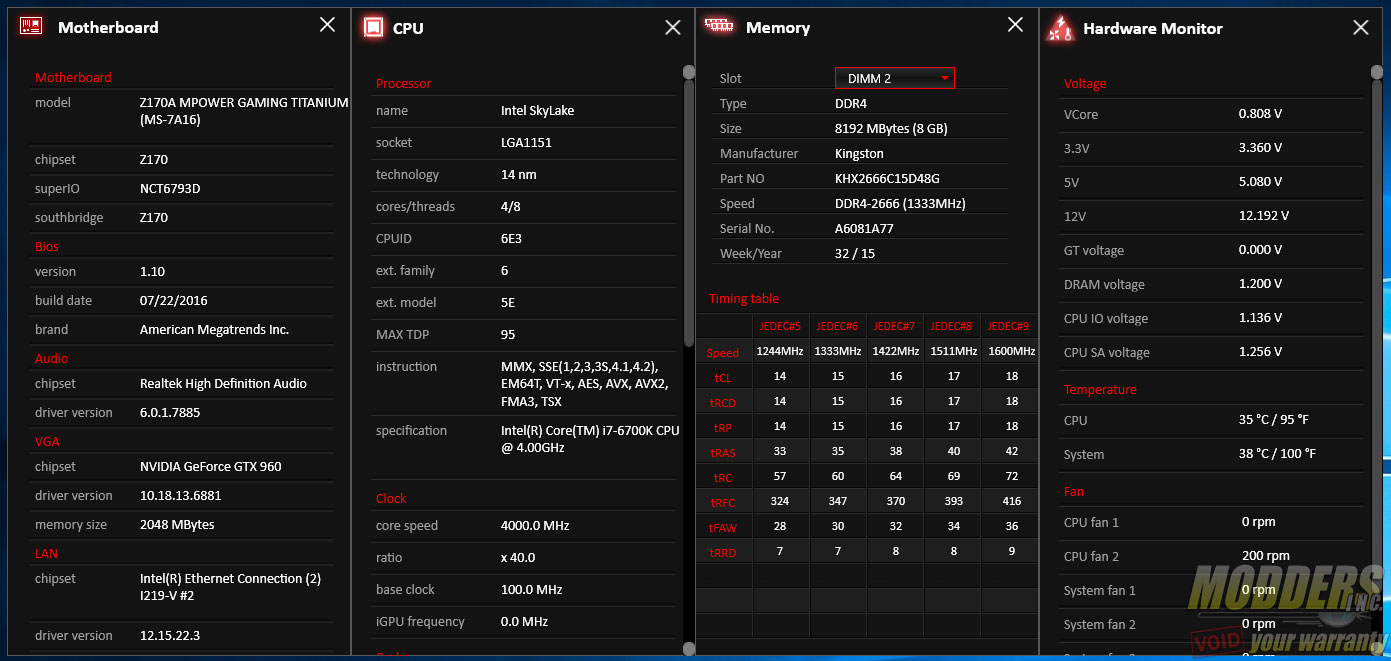Viewport: 1391px width, 661px height.
Task: Close the Hardware Monitor panel
Action: pyautogui.click(x=1361, y=27)
